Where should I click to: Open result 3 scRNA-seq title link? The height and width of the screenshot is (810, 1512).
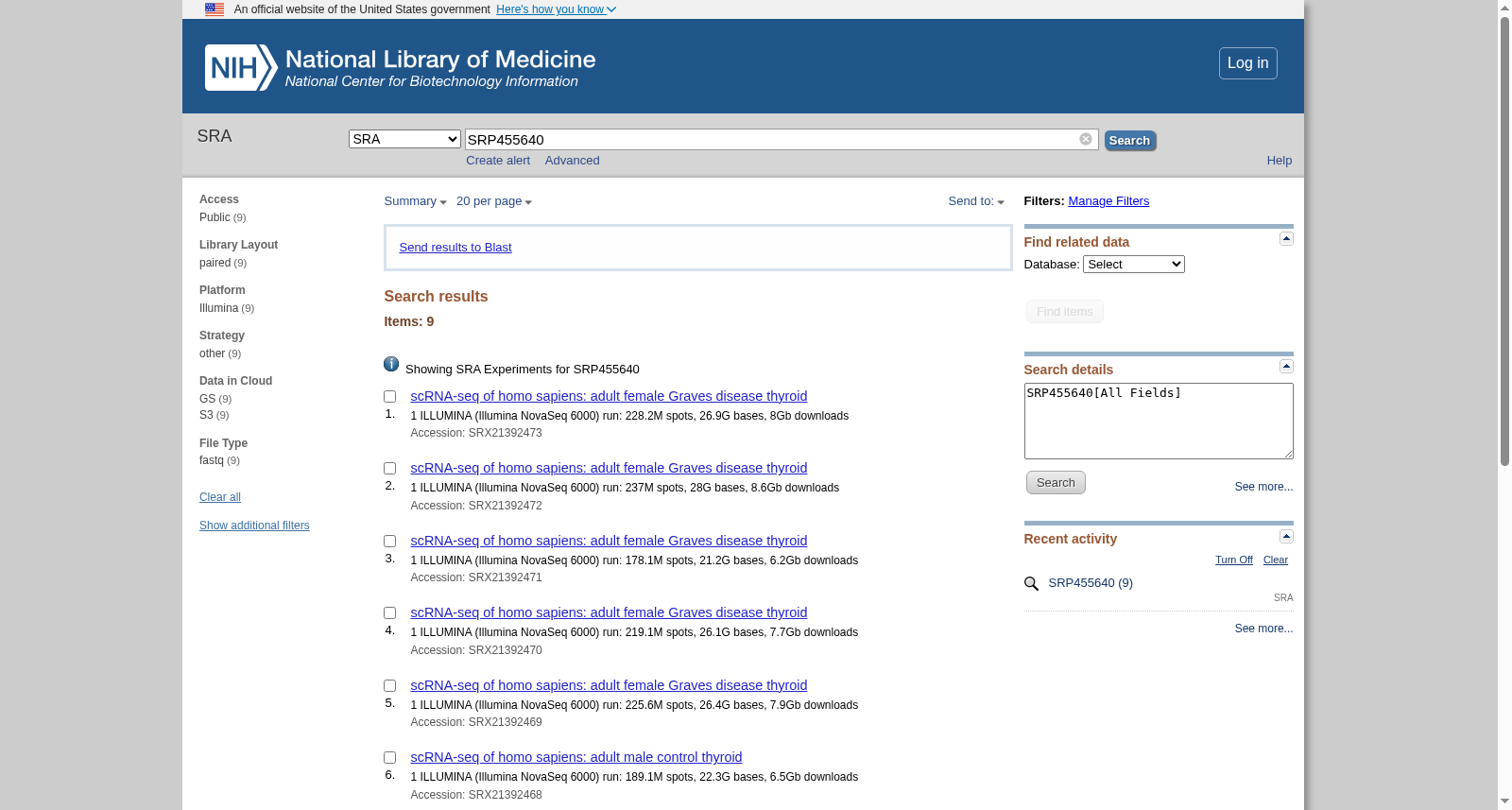coord(609,541)
